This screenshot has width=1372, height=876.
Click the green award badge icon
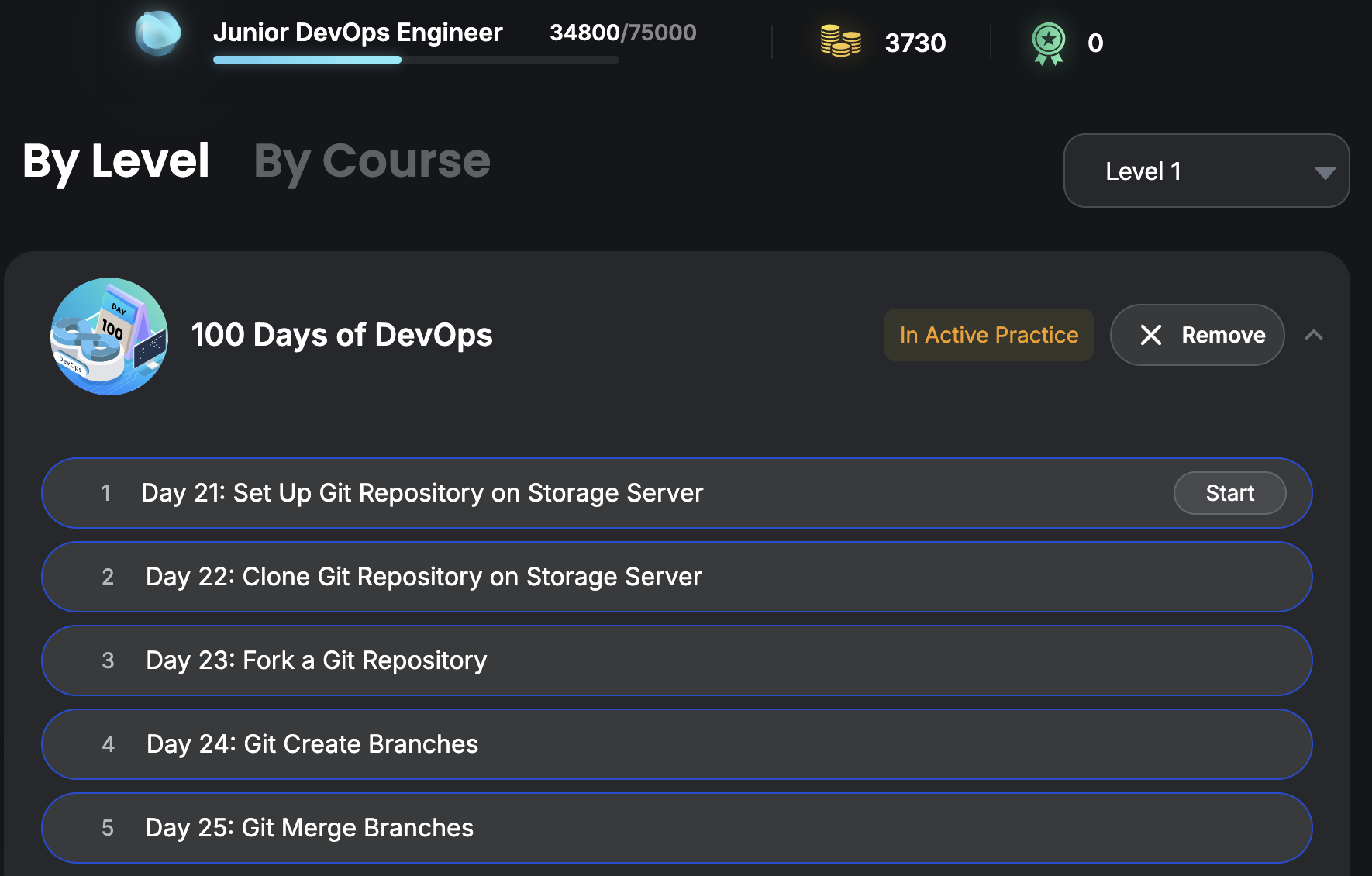tap(1048, 43)
